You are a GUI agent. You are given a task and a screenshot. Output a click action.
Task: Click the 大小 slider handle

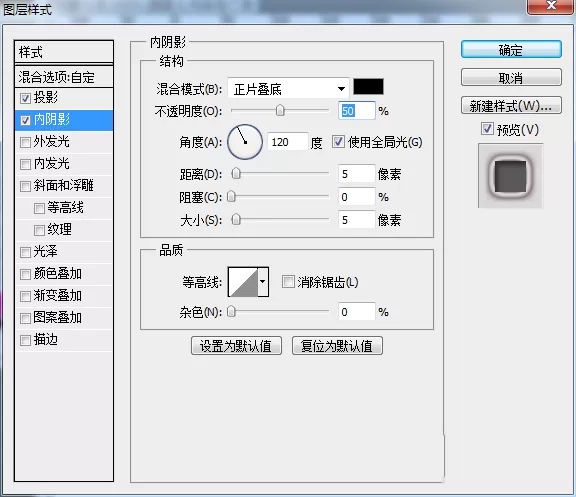pyautogui.click(x=236, y=220)
